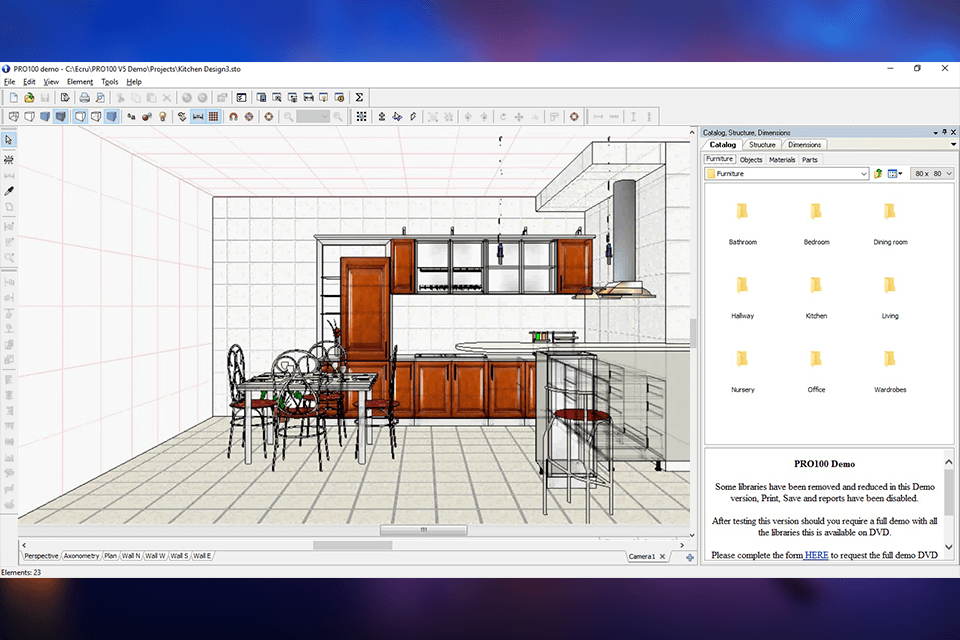Switch to the Structure tab
This screenshot has height=640, width=960.
(x=762, y=144)
